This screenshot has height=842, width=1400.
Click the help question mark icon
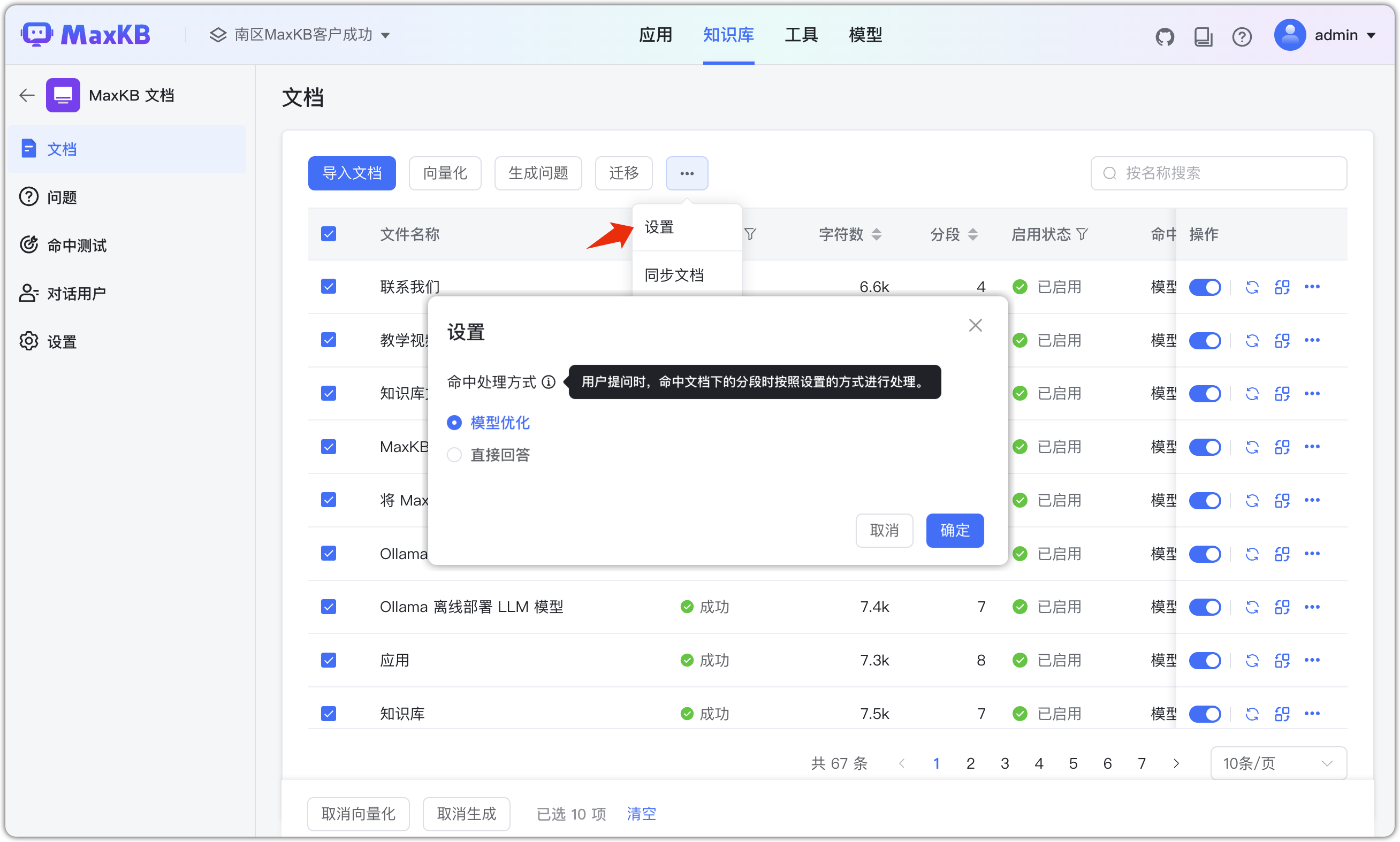coord(1242,36)
